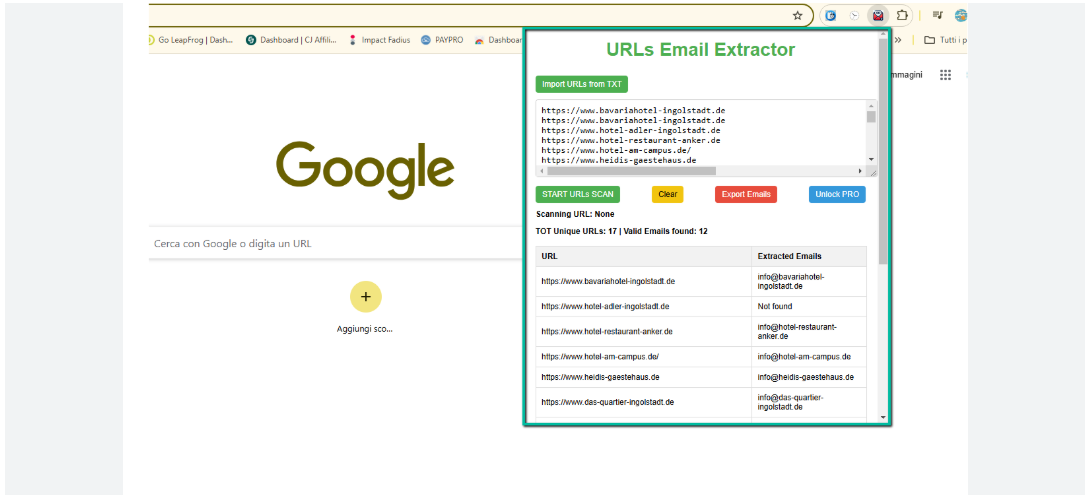Select the info@das-quartier-ingolstadt.de email cell
Screen dimensions: 1085x495
pyautogui.click(x=809, y=402)
